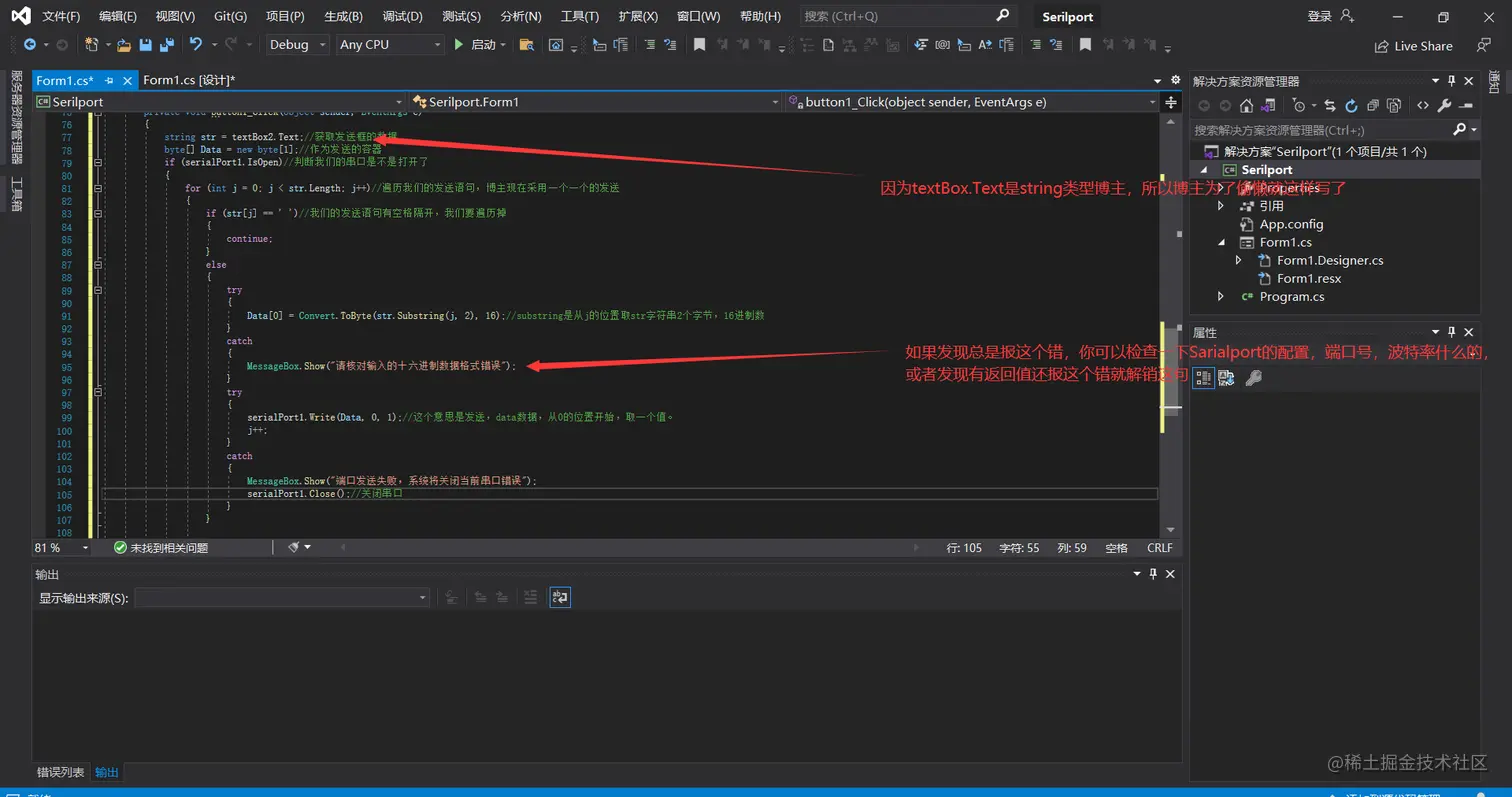This screenshot has width=1512, height=797.
Task: Undo the last edit via toolbar arrow
Action: point(195,45)
